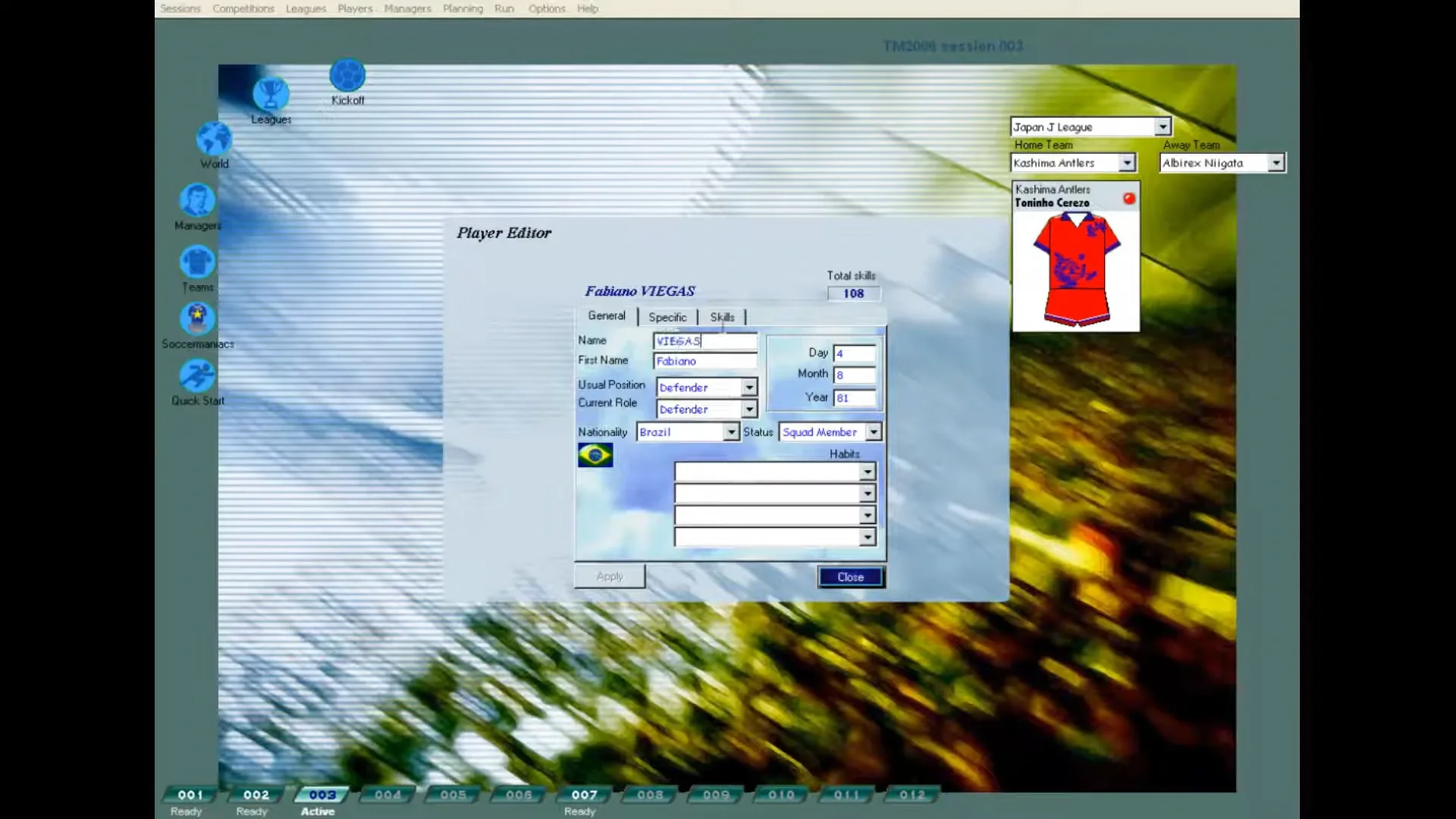This screenshot has width=1456, height=819.
Task: Open the World globe icon
Action: point(214,140)
